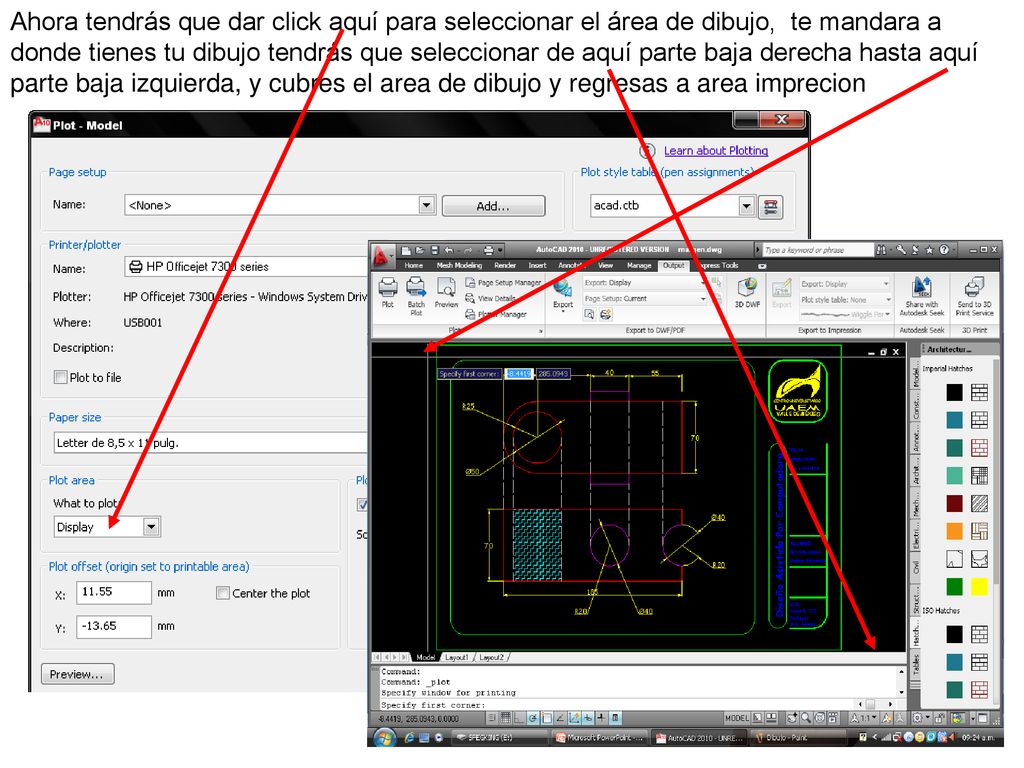Select the parquet hatch pattern beside orange swatch
The height and width of the screenshot is (768, 1024).
click(x=979, y=531)
